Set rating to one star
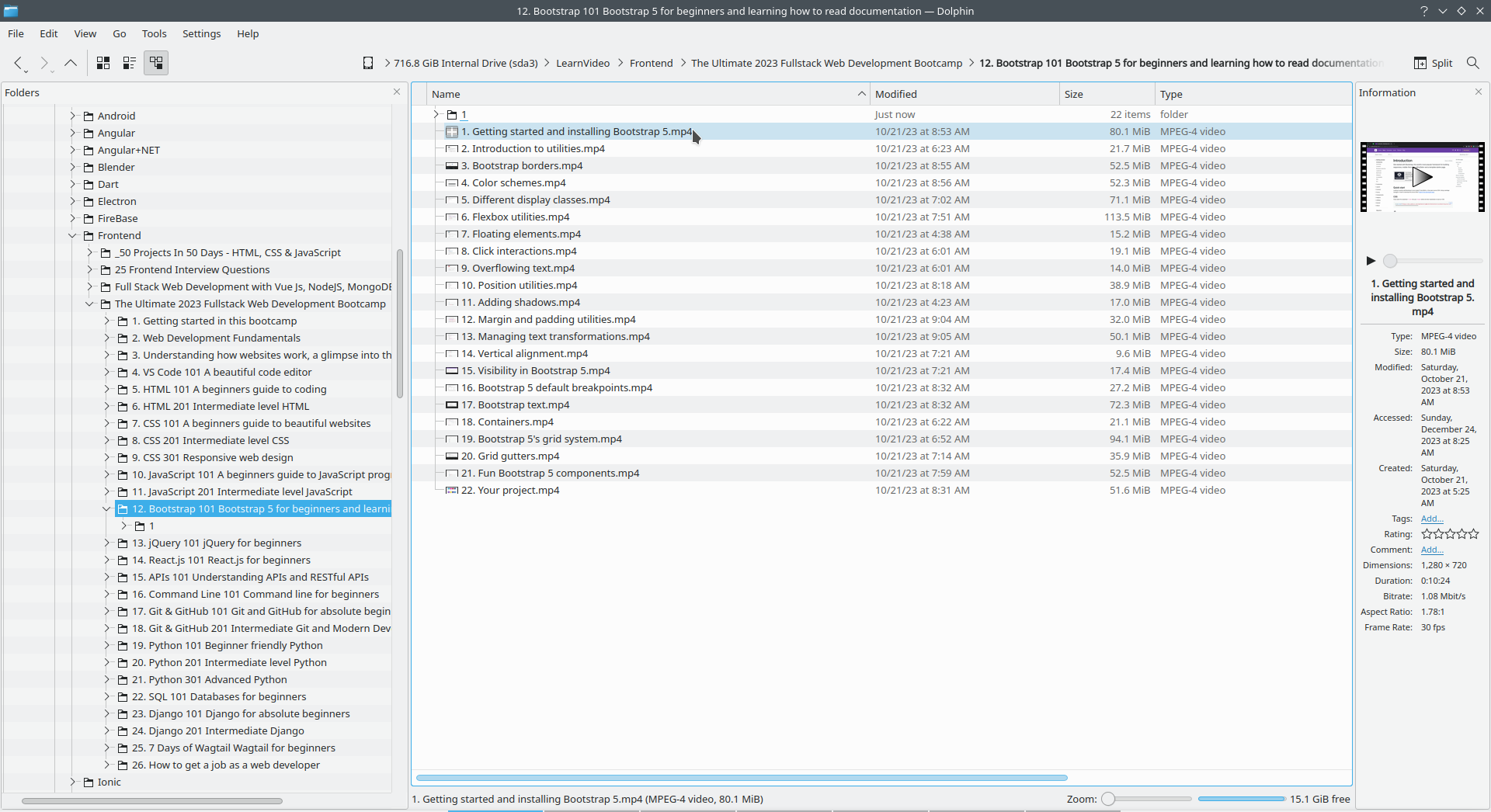The width and height of the screenshot is (1491, 812). 1427,534
